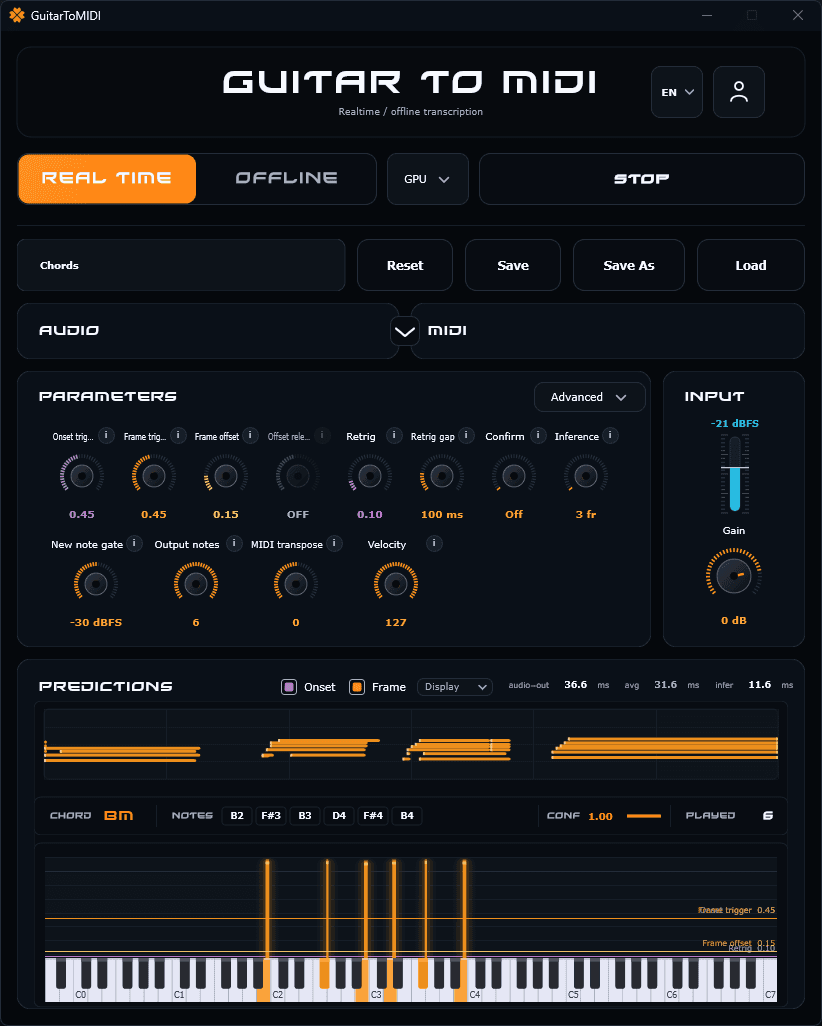Click the C4 key on piano keyboard
This screenshot has width=822, height=1026.
[475, 993]
